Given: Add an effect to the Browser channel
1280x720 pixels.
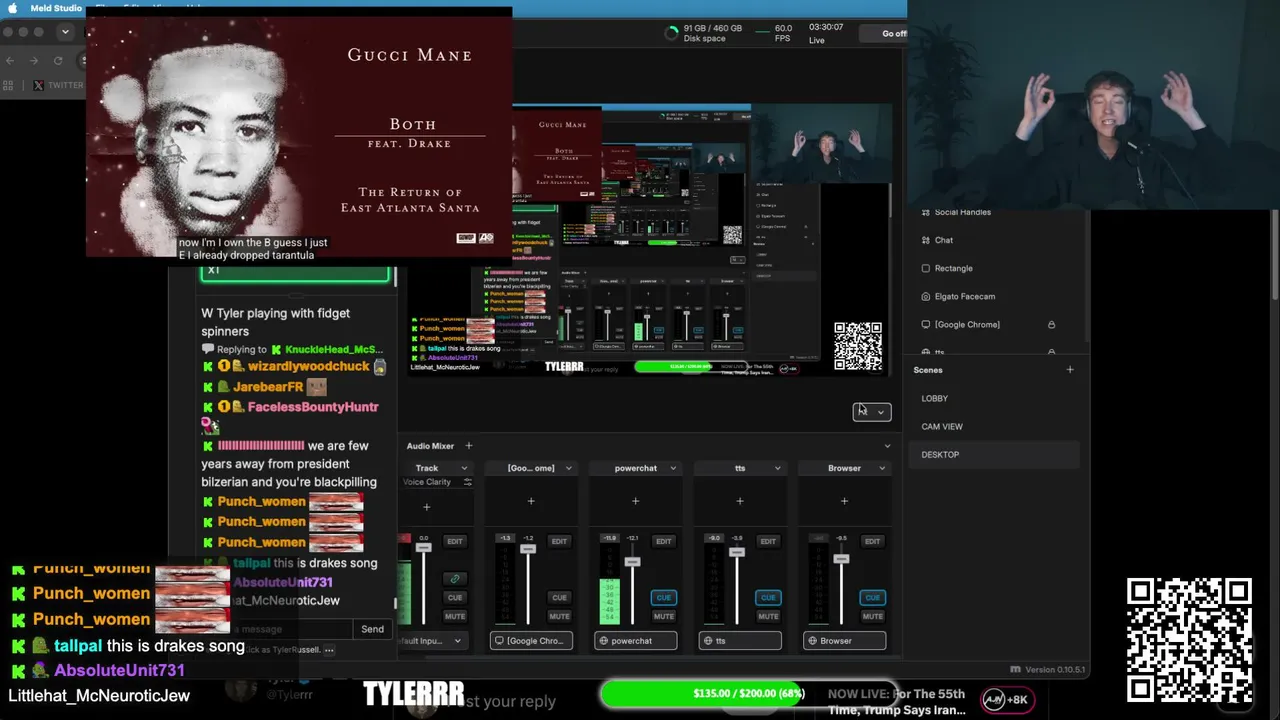Looking at the screenshot, I should tap(844, 501).
